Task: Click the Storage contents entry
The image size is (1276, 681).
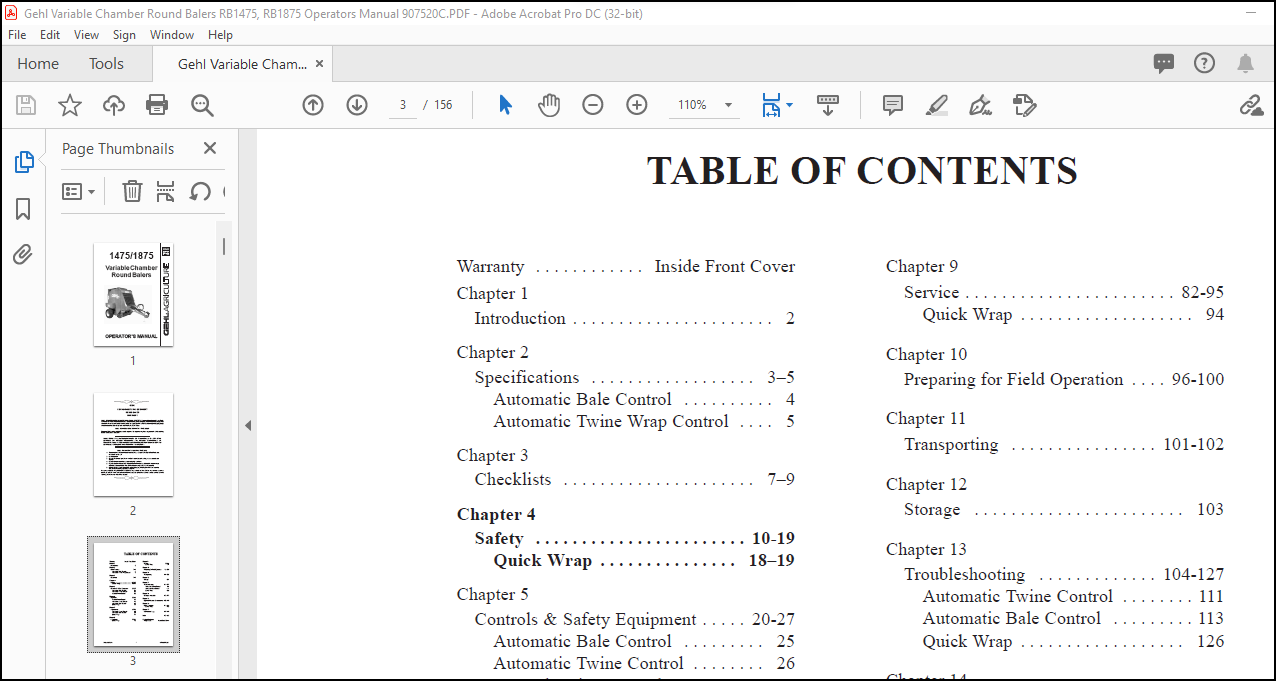Action: point(1064,509)
